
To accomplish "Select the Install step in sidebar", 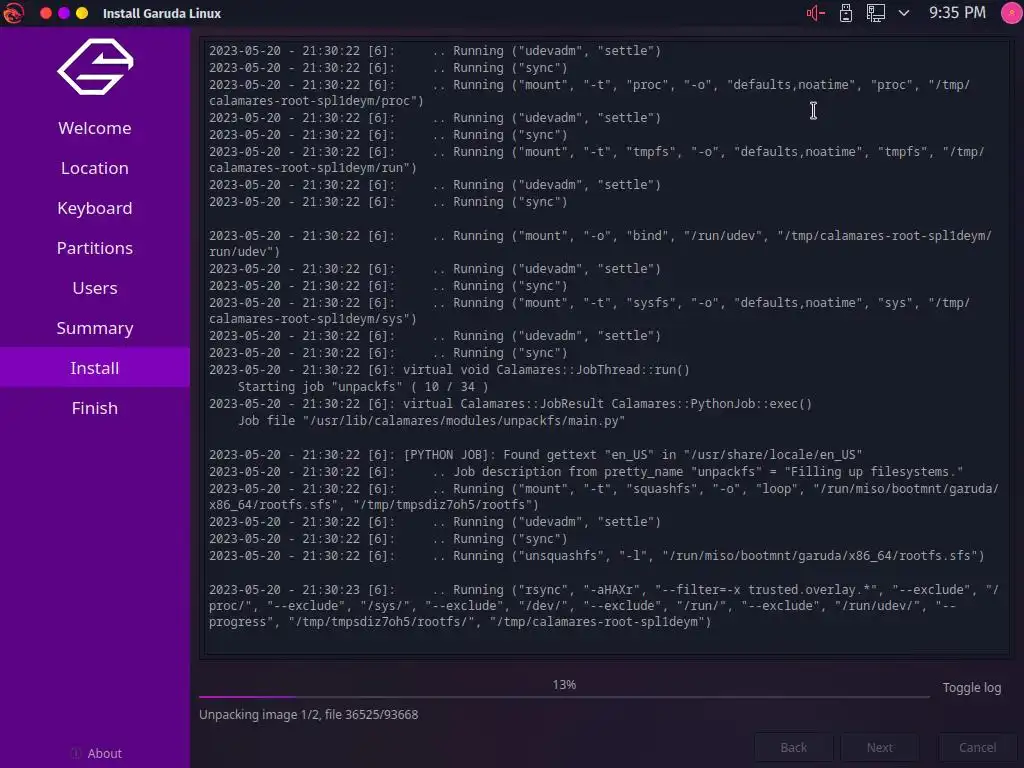I will (x=95, y=368).
